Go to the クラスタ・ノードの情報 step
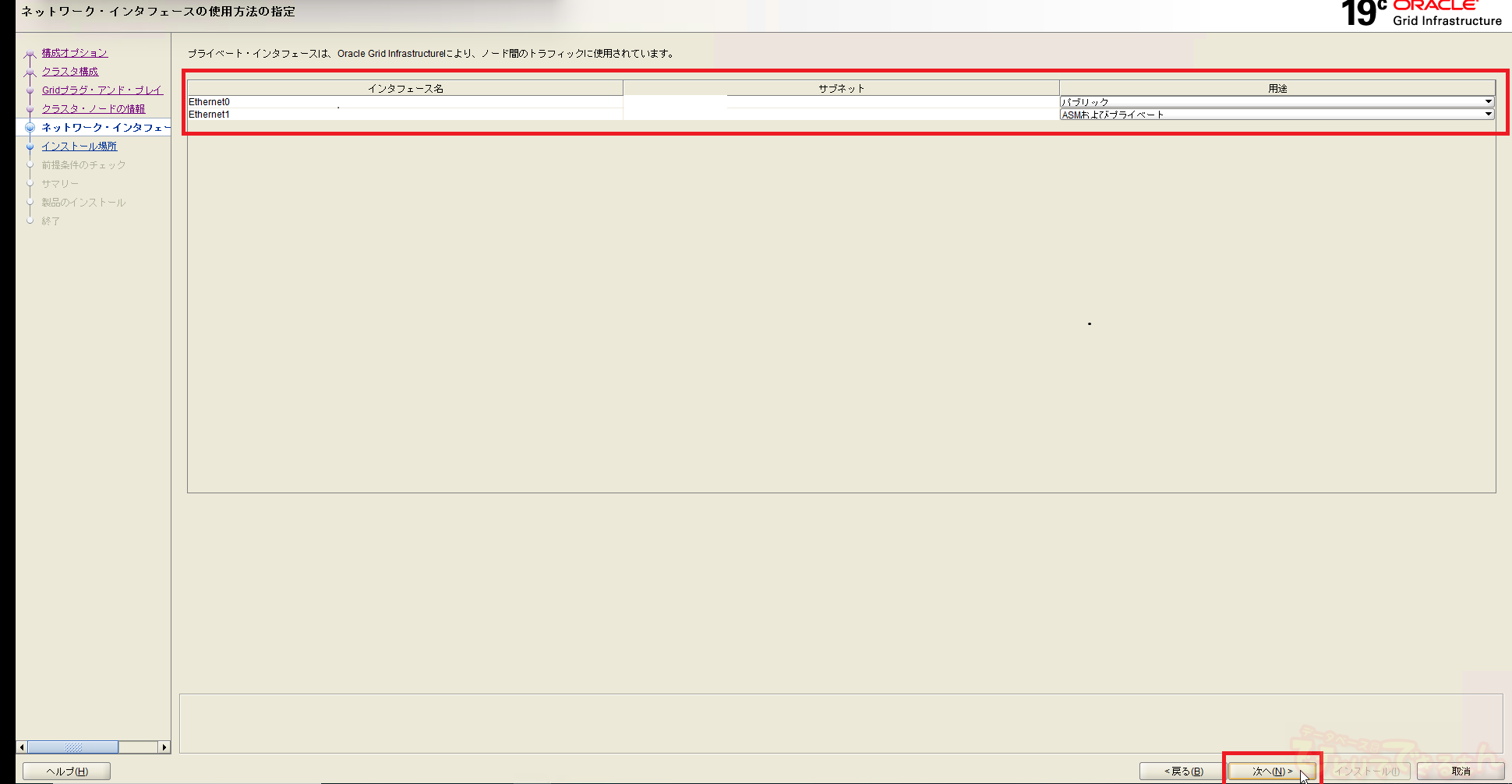Viewport: 1512px width, 784px height. pyautogui.click(x=93, y=109)
